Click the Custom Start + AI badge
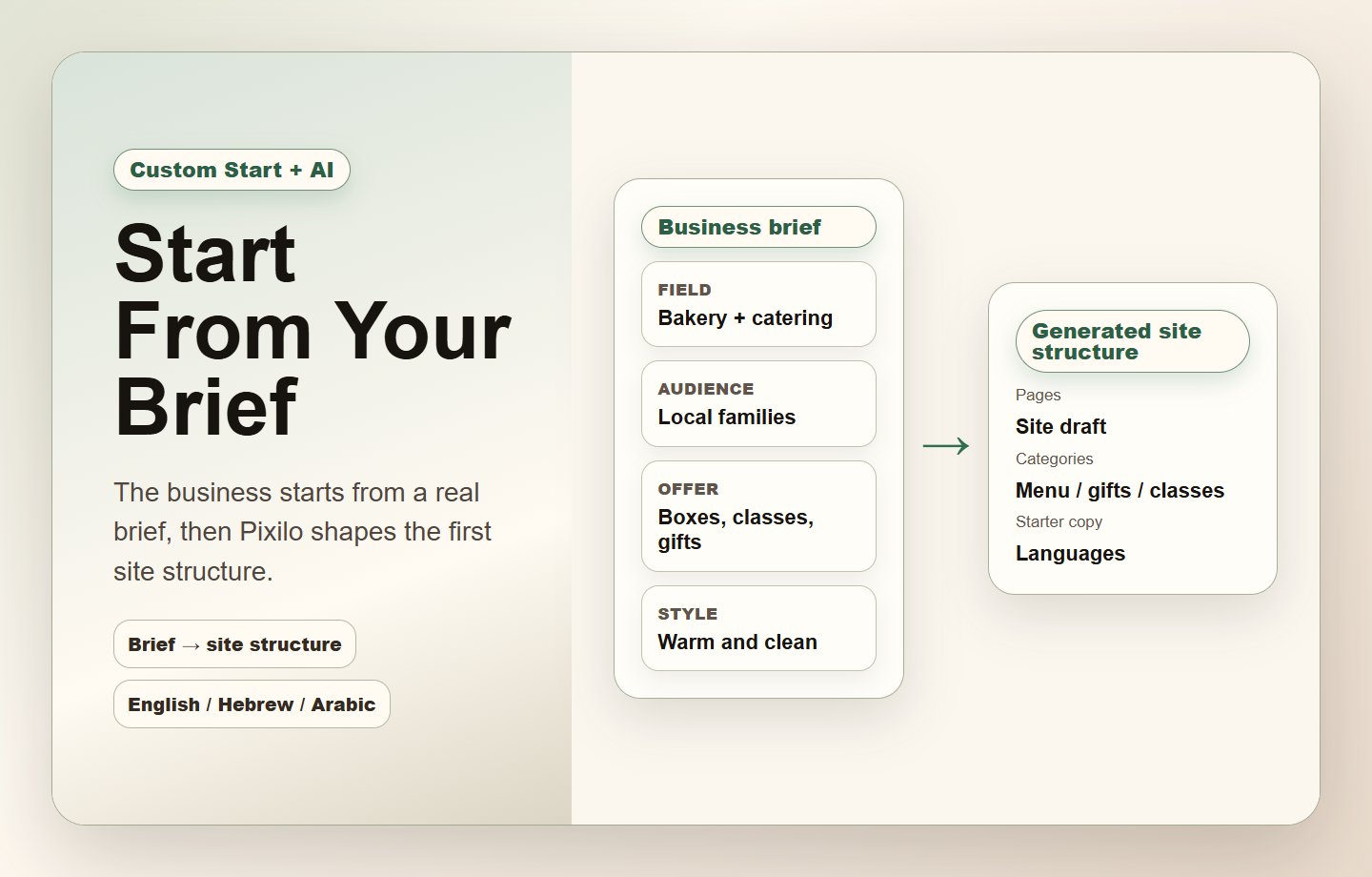This screenshot has width=1372, height=877. 232,170
